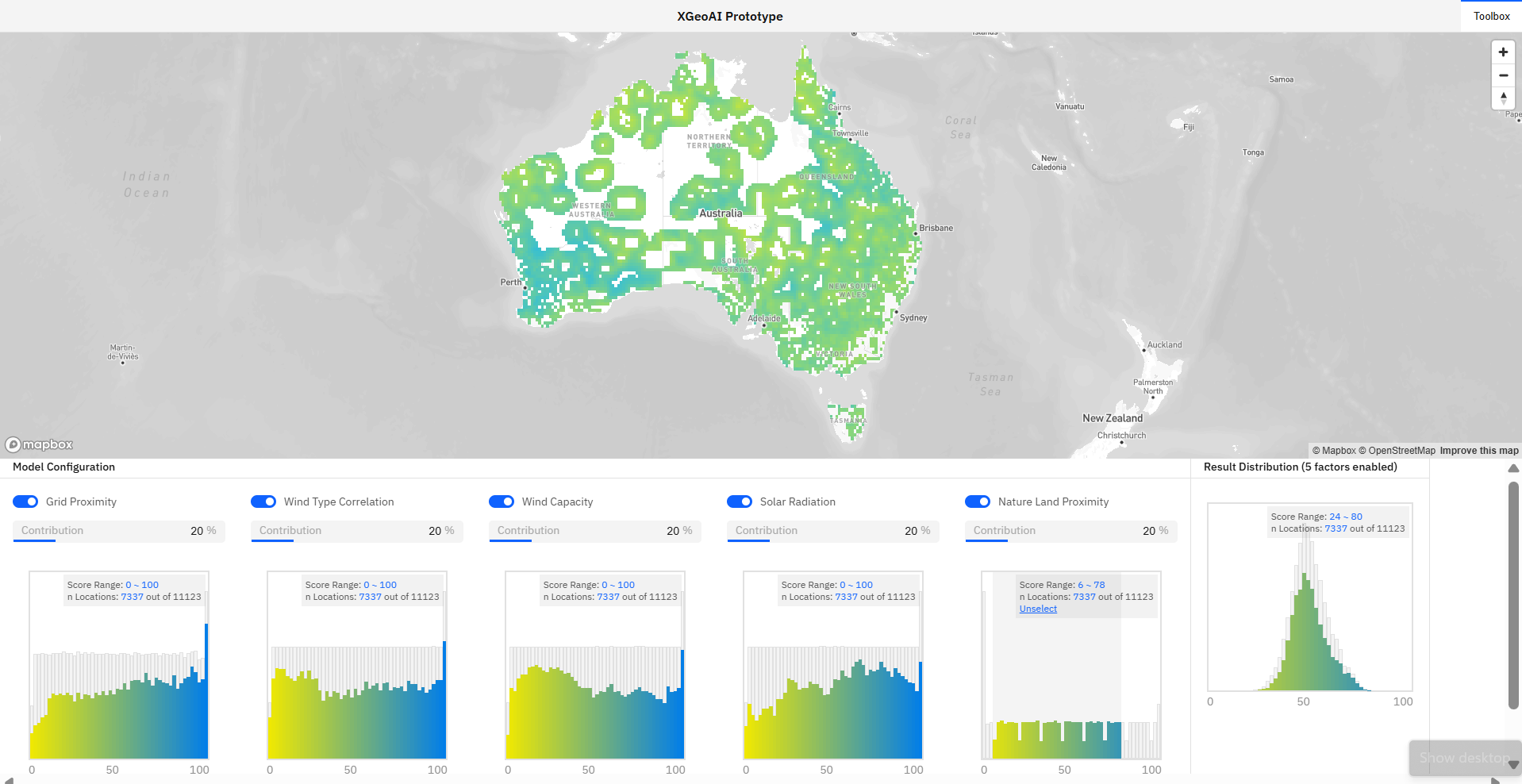Click the Grid Proximity contribution field

(119, 531)
